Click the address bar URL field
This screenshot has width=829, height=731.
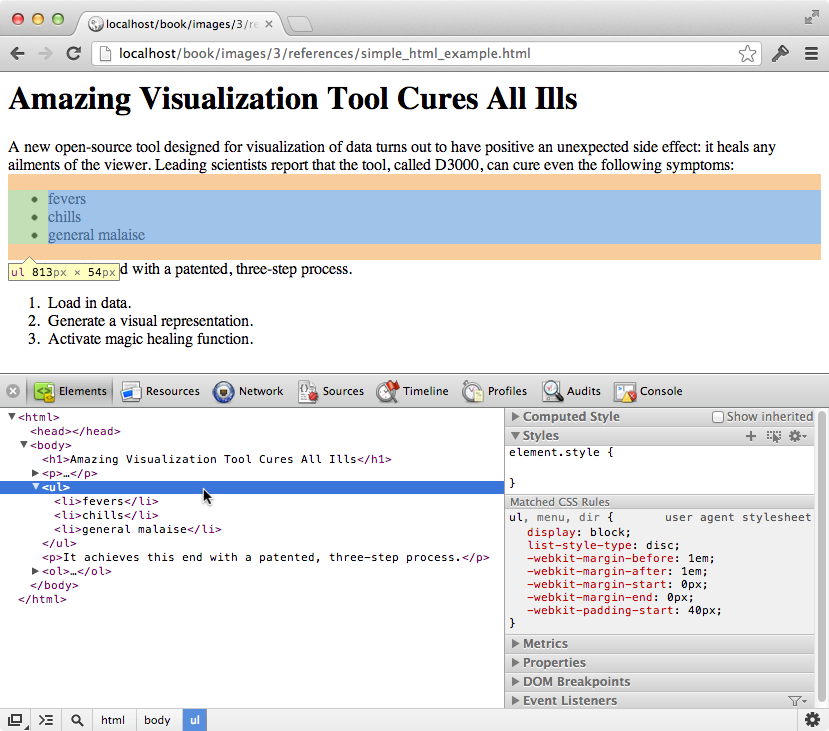point(420,54)
